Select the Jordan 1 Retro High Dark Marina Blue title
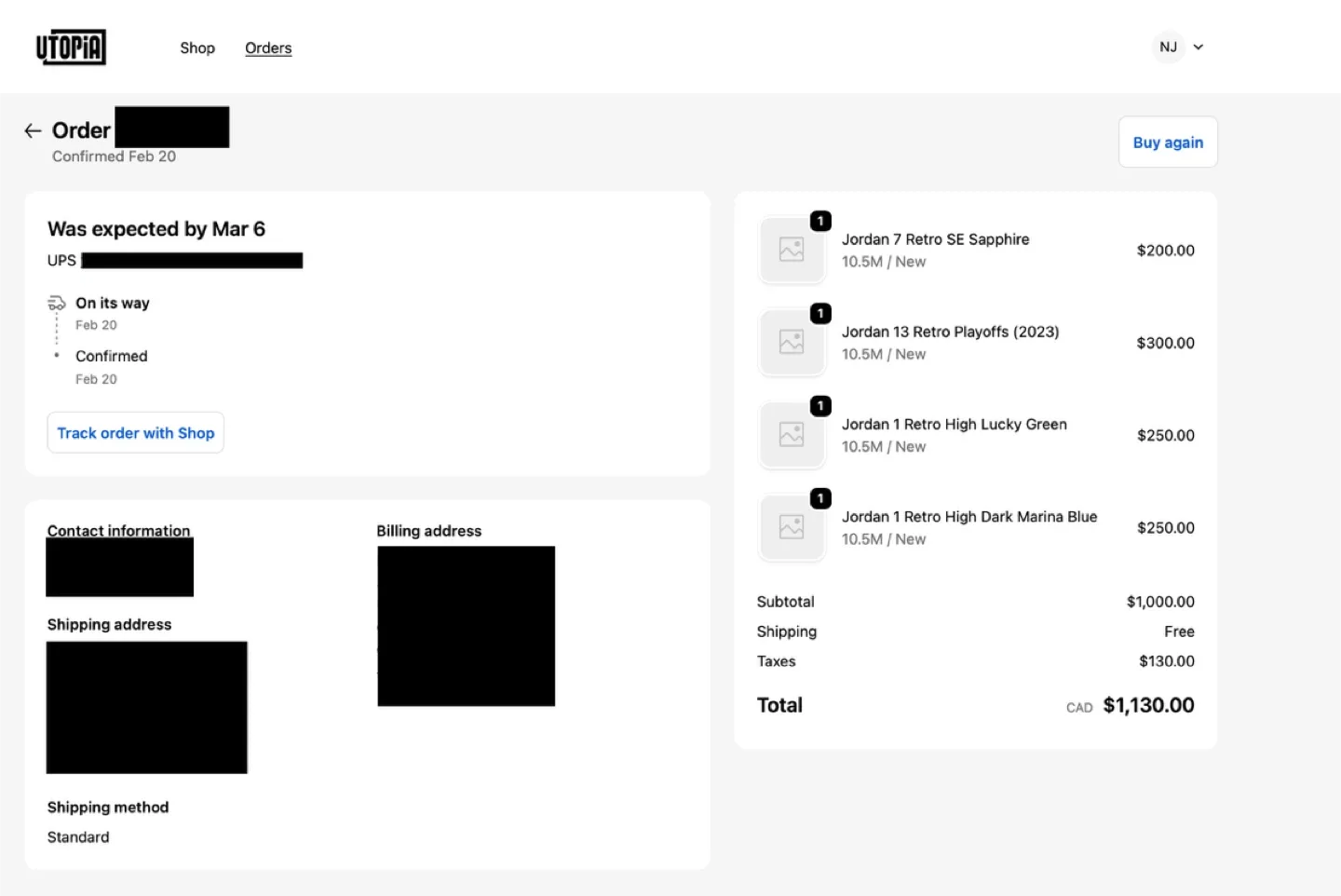The height and width of the screenshot is (896, 1341). point(969,516)
